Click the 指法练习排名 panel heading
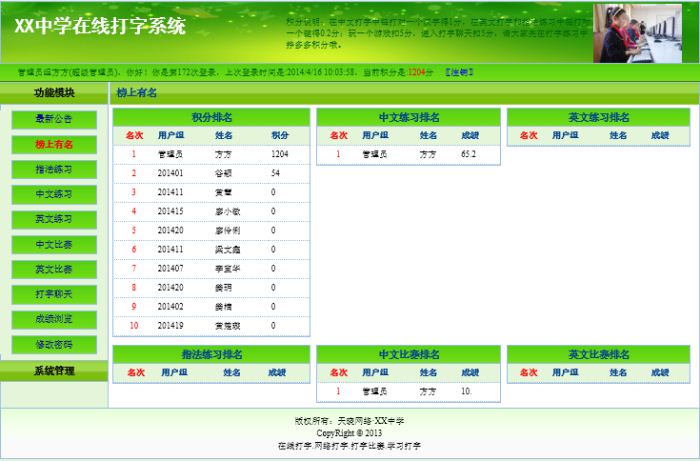 (211, 354)
